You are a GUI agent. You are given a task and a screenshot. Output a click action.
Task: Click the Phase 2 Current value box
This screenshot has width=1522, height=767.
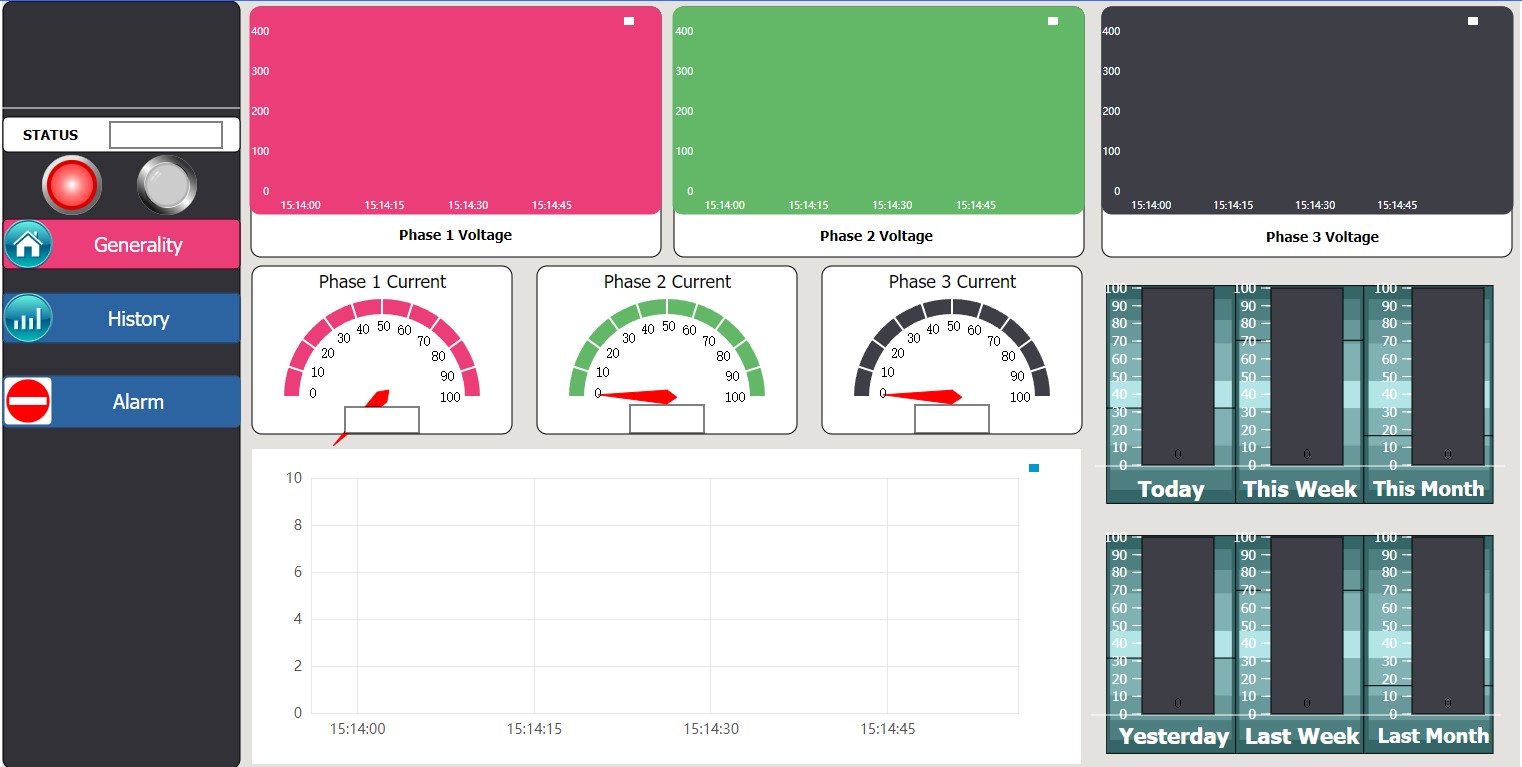(667, 419)
